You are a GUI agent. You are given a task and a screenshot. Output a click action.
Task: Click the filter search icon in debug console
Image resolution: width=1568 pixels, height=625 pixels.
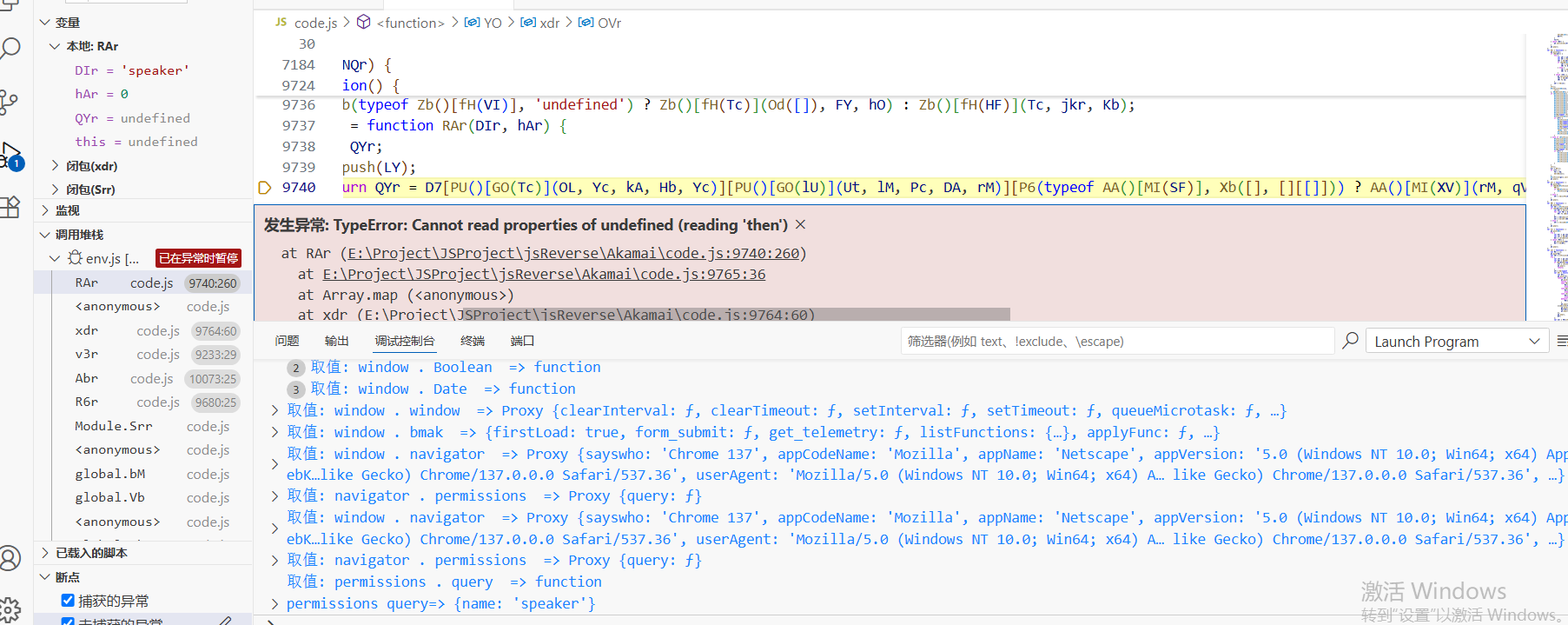click(1350, 341)
